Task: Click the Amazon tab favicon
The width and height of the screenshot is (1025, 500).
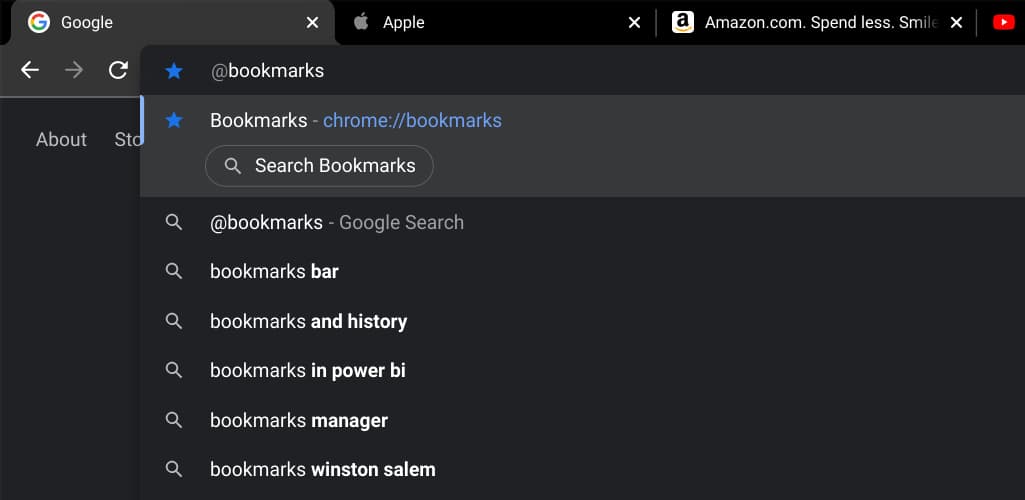Action: (683, 22)
